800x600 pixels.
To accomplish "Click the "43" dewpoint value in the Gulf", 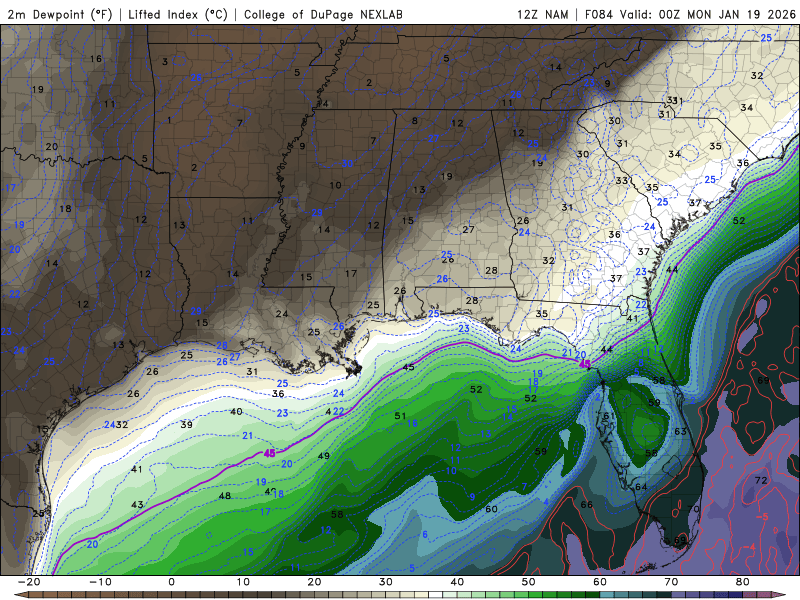I will click(x=137, y=505).
